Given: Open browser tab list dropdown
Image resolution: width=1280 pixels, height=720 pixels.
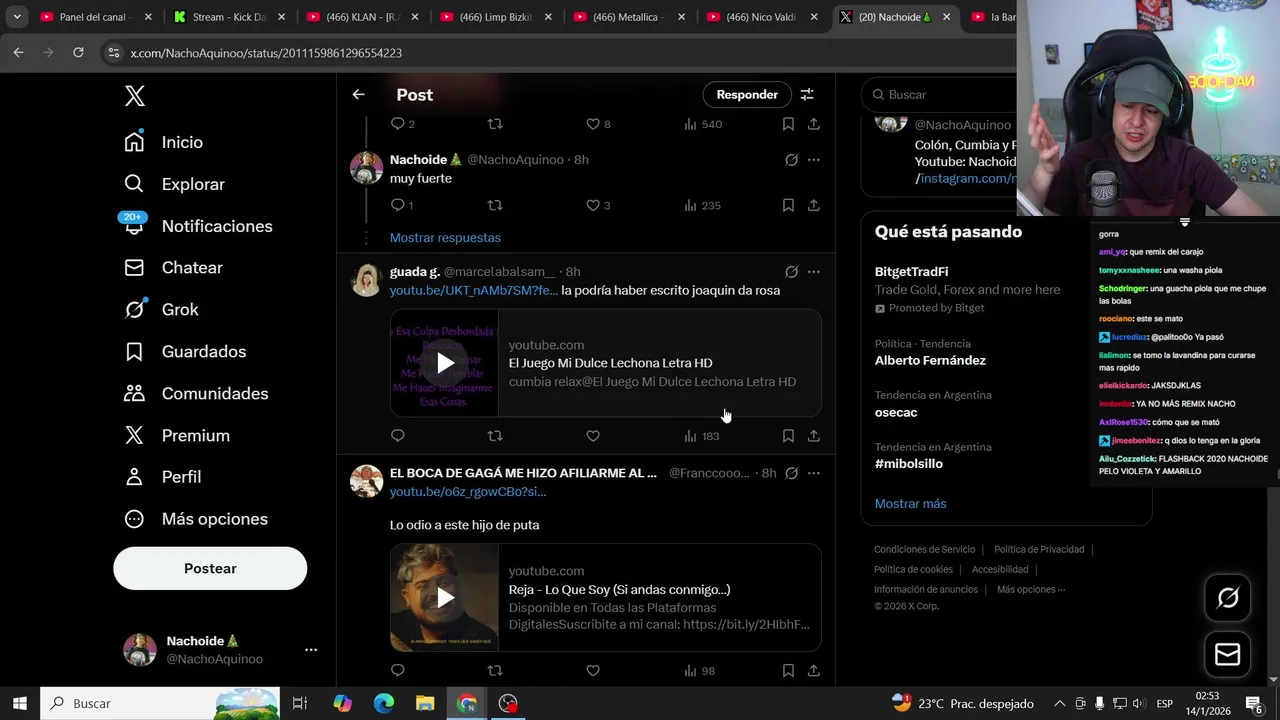Looking at the screenshot, I should (x=17, y=17).
